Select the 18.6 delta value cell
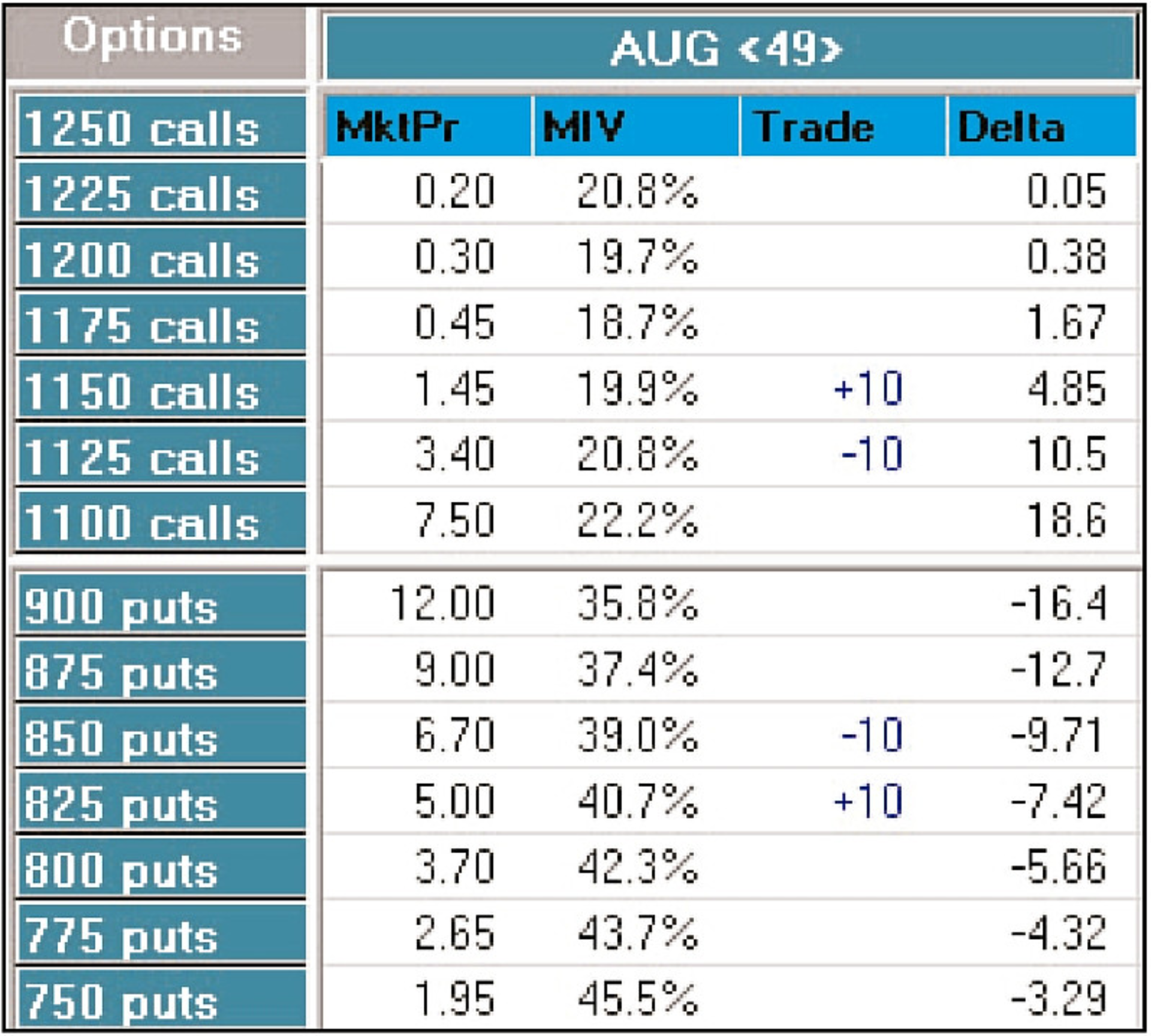The height and width of the screenshot is (1036, 1151). pos(1066,519)
